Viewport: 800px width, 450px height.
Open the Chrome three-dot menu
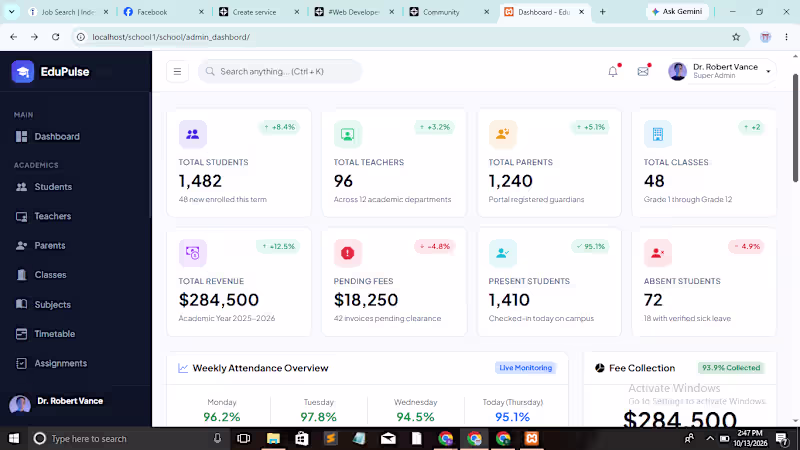[x=786, y=37]
